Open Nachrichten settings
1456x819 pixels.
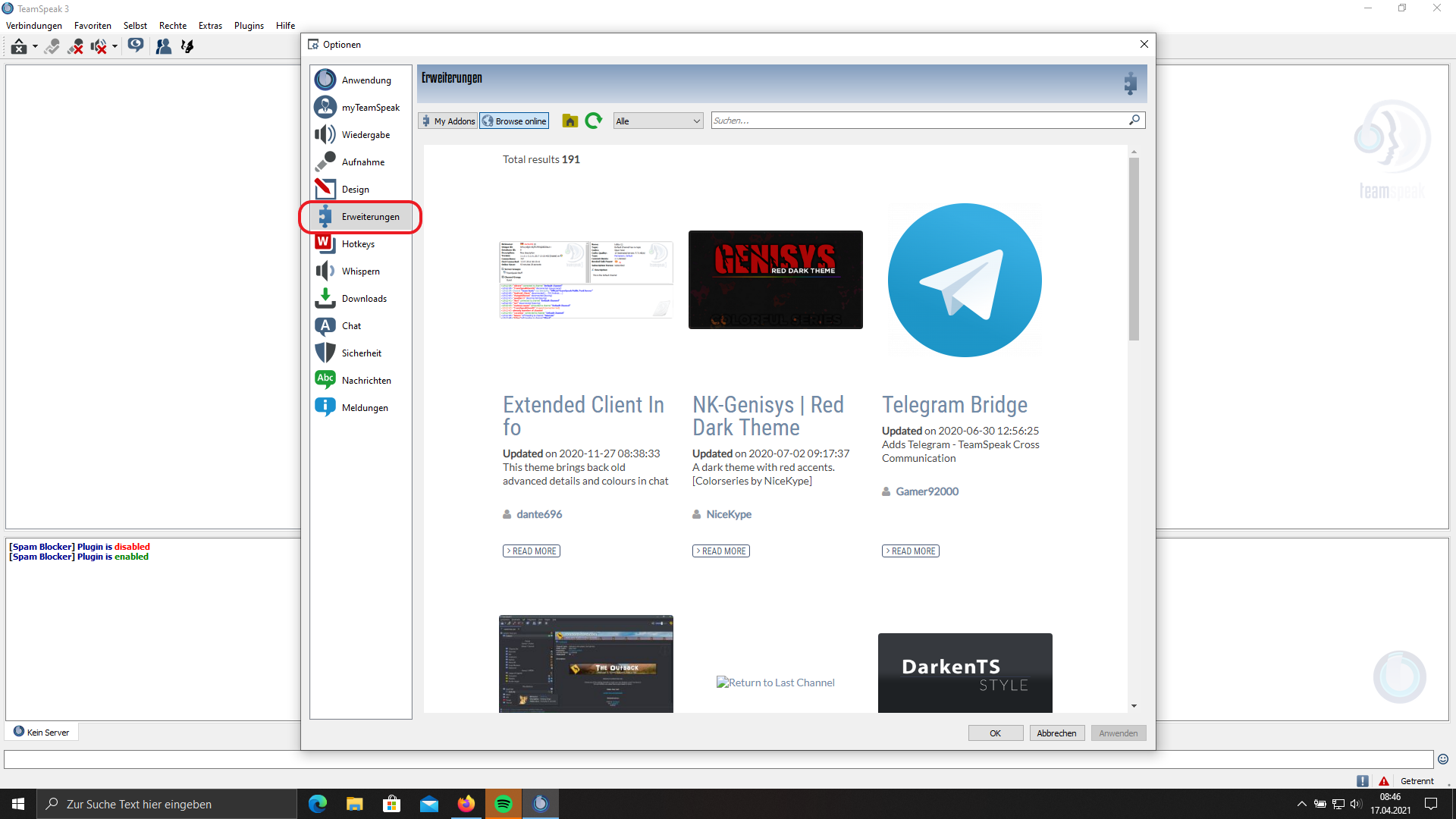(x=361, y=380)
